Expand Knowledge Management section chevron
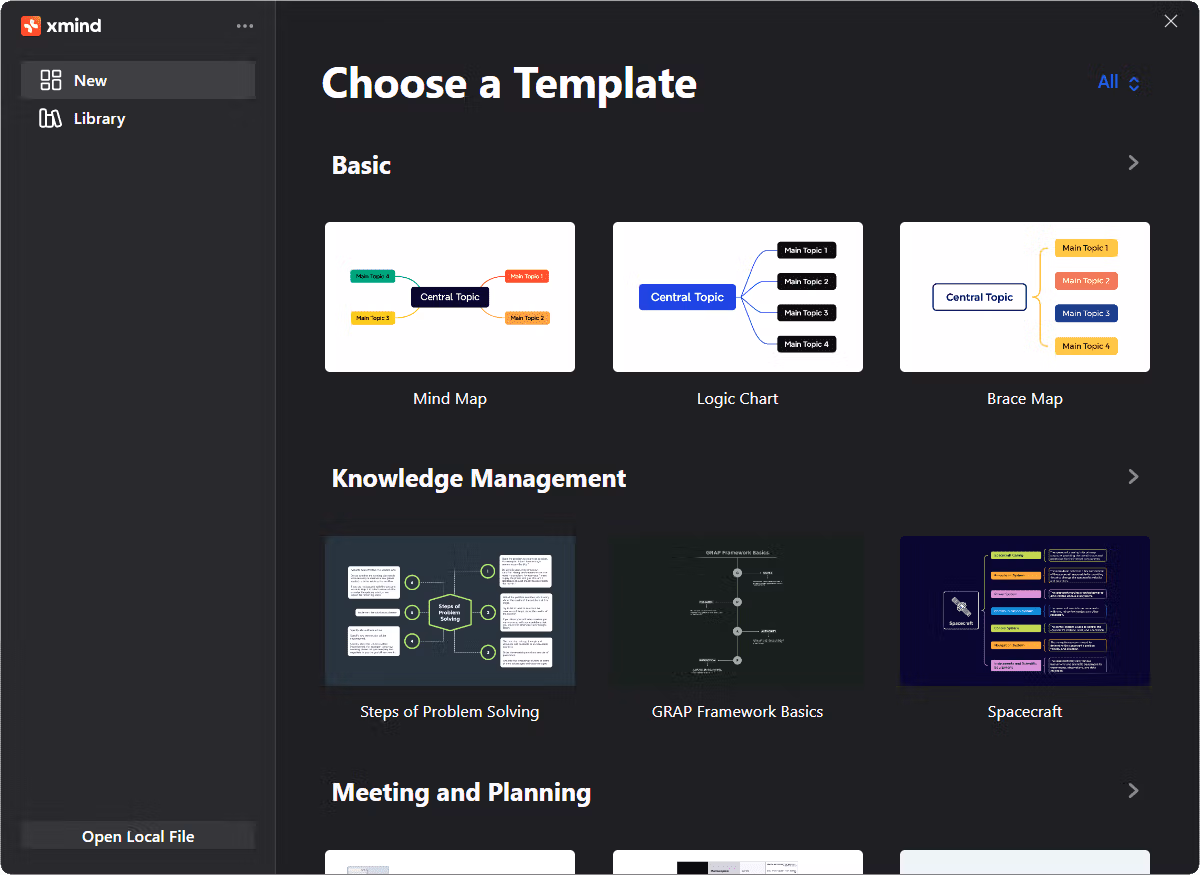The width and height of the screenshot is (1200, 875). 1133,477
